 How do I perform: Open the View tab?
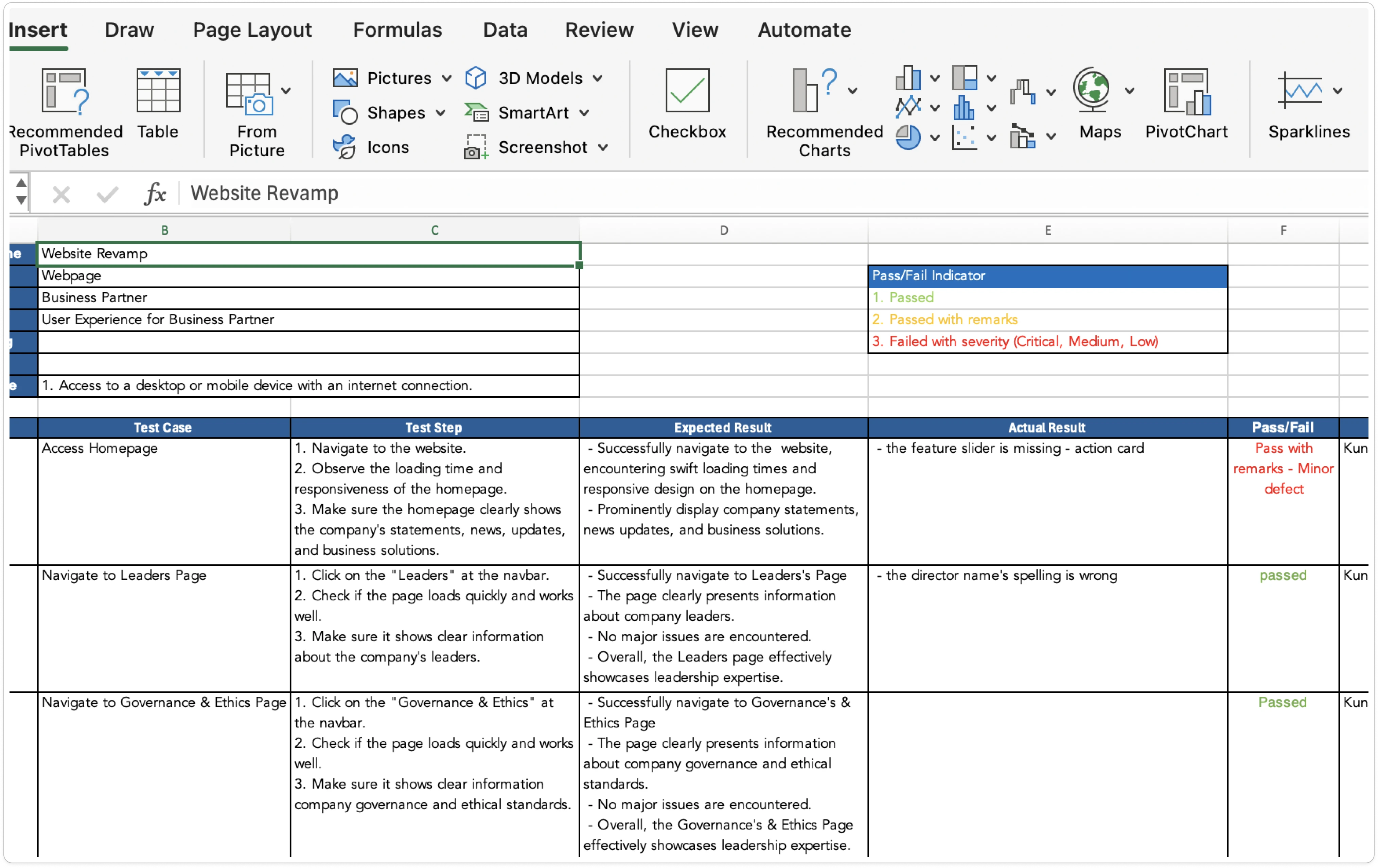(695, 30)
